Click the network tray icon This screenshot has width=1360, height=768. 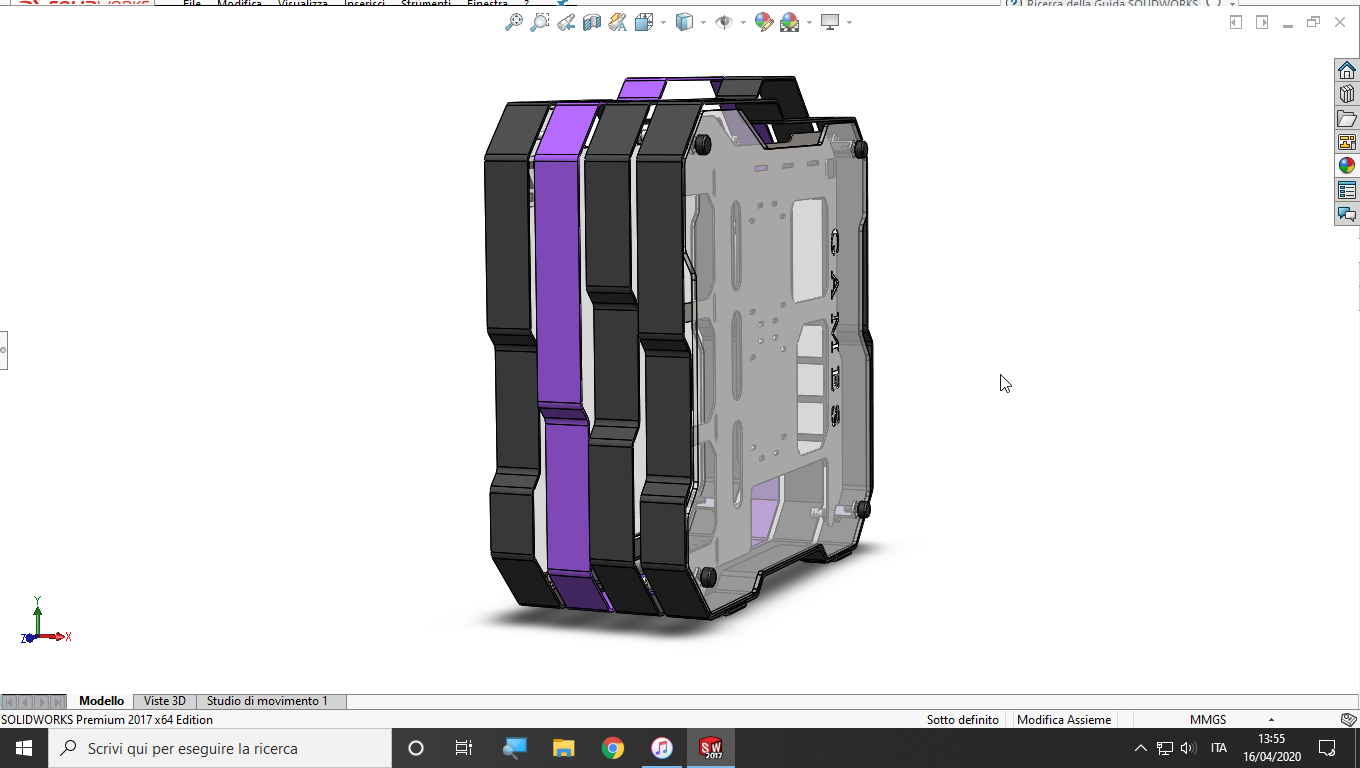pos(1165,748)
